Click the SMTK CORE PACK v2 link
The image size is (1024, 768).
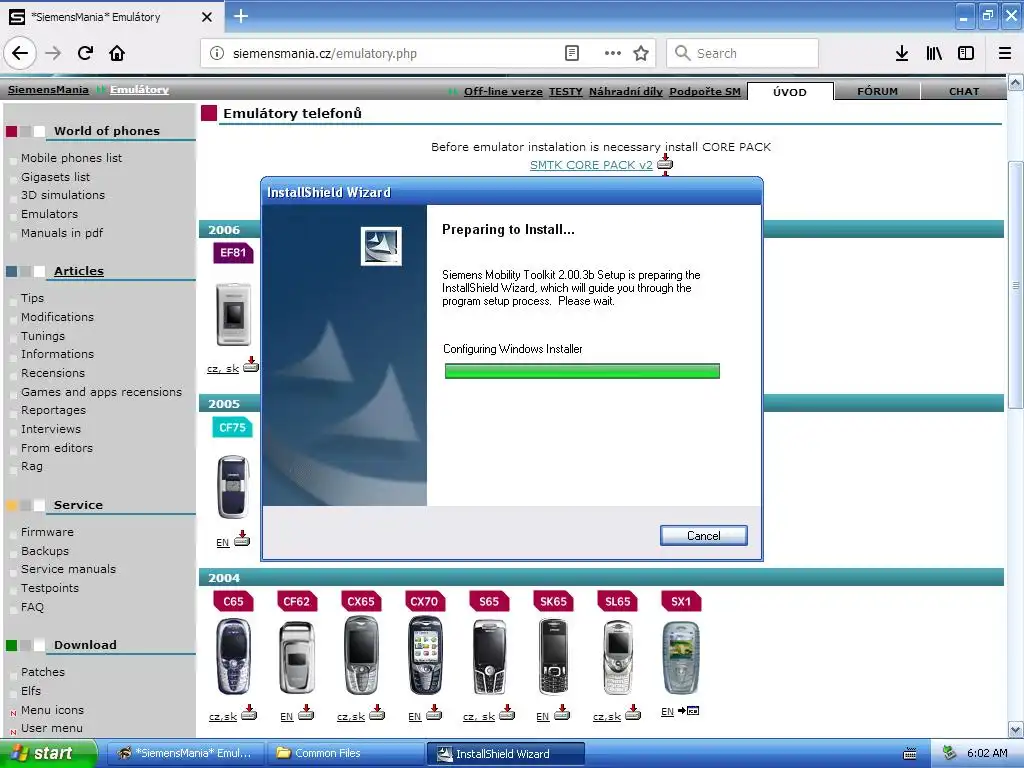pyautogui.click(x=591, y=165)
